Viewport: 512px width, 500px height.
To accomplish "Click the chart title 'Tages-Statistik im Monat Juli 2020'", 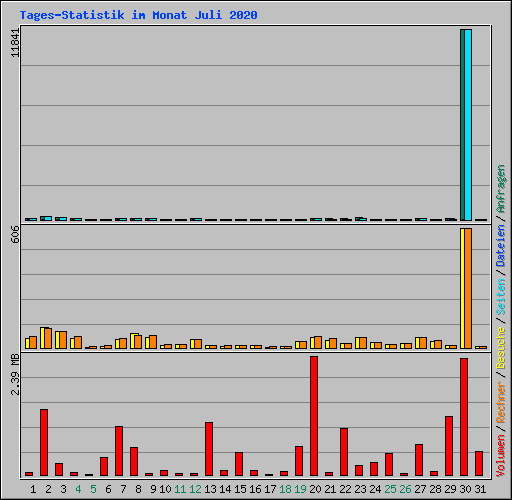I will (x=138, y=15).
